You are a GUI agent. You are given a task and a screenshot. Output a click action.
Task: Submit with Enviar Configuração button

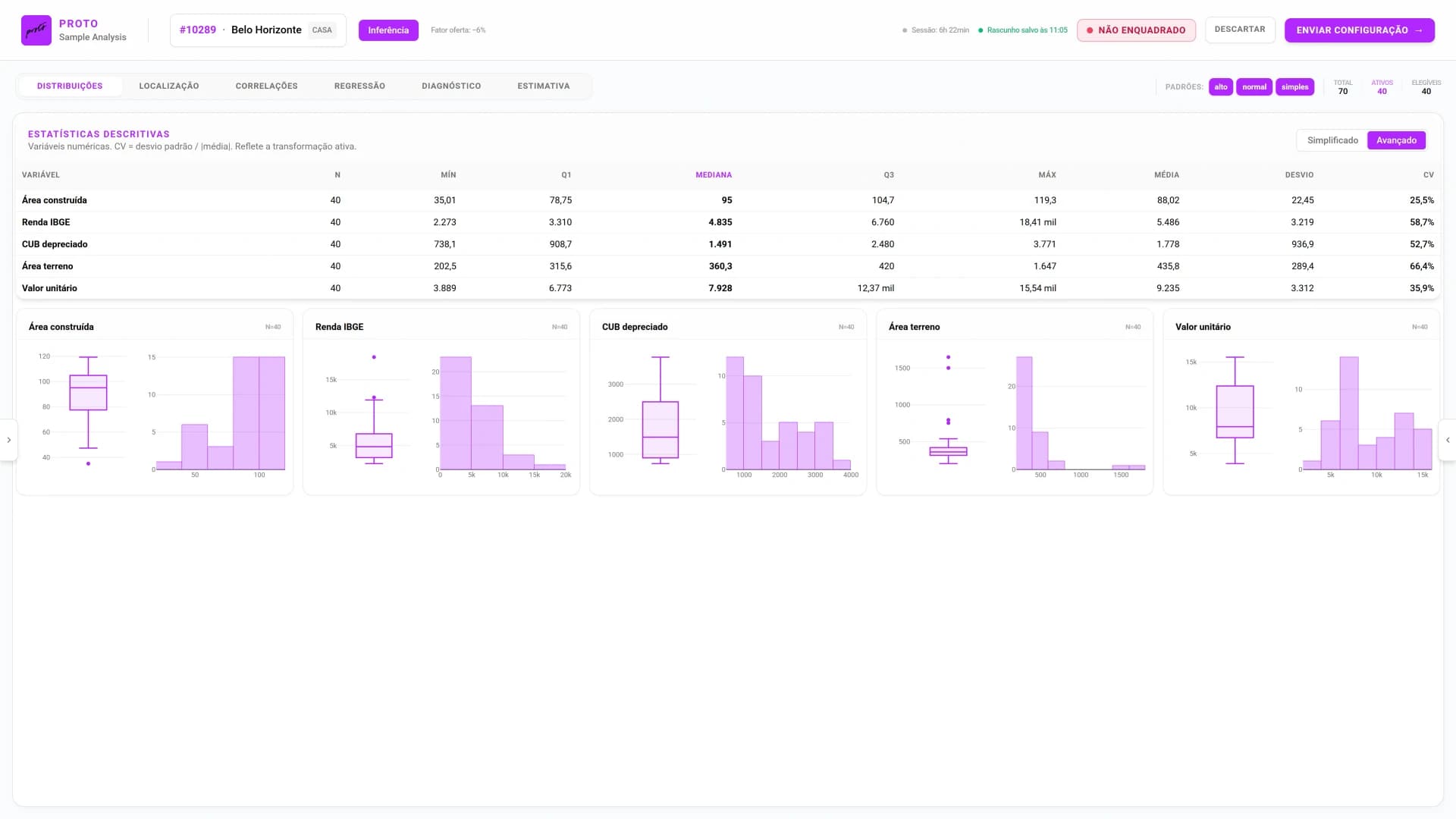tap(1359, 30)
